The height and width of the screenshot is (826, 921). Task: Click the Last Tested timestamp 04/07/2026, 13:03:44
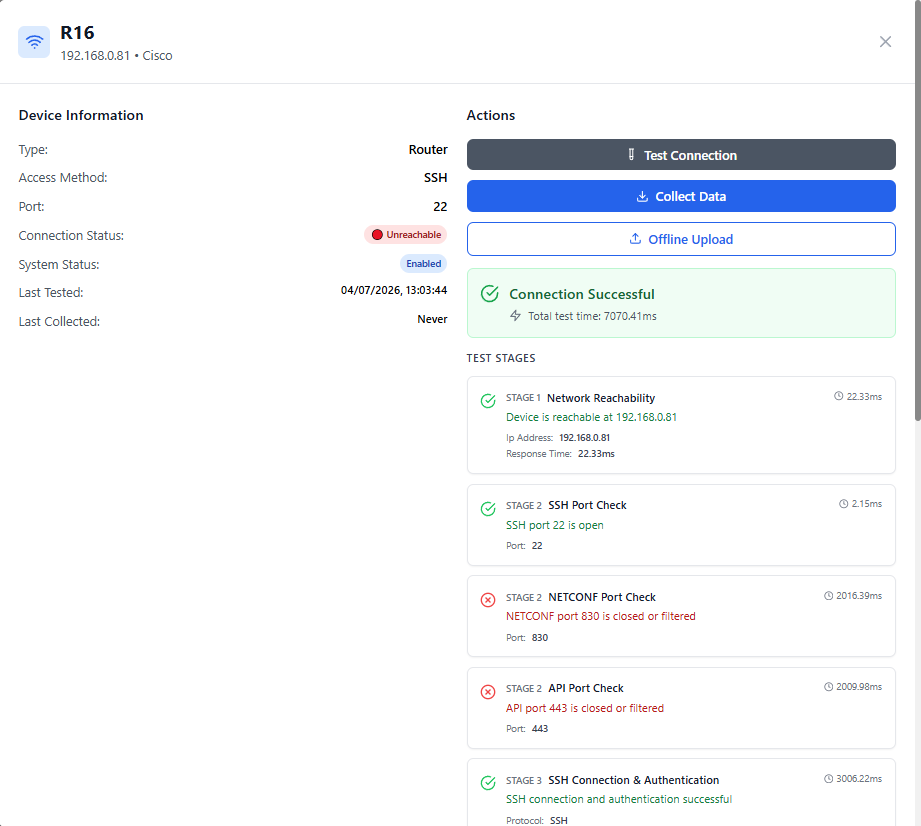click(394, 290)
